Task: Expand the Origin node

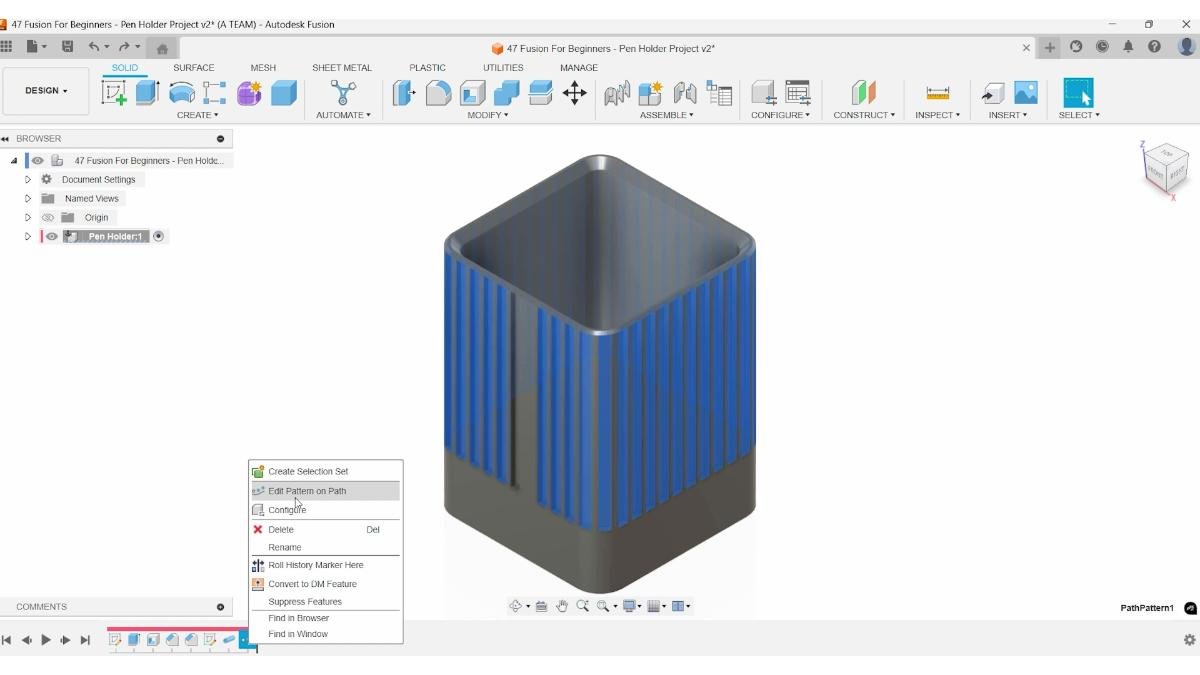Action: (28, 217)
